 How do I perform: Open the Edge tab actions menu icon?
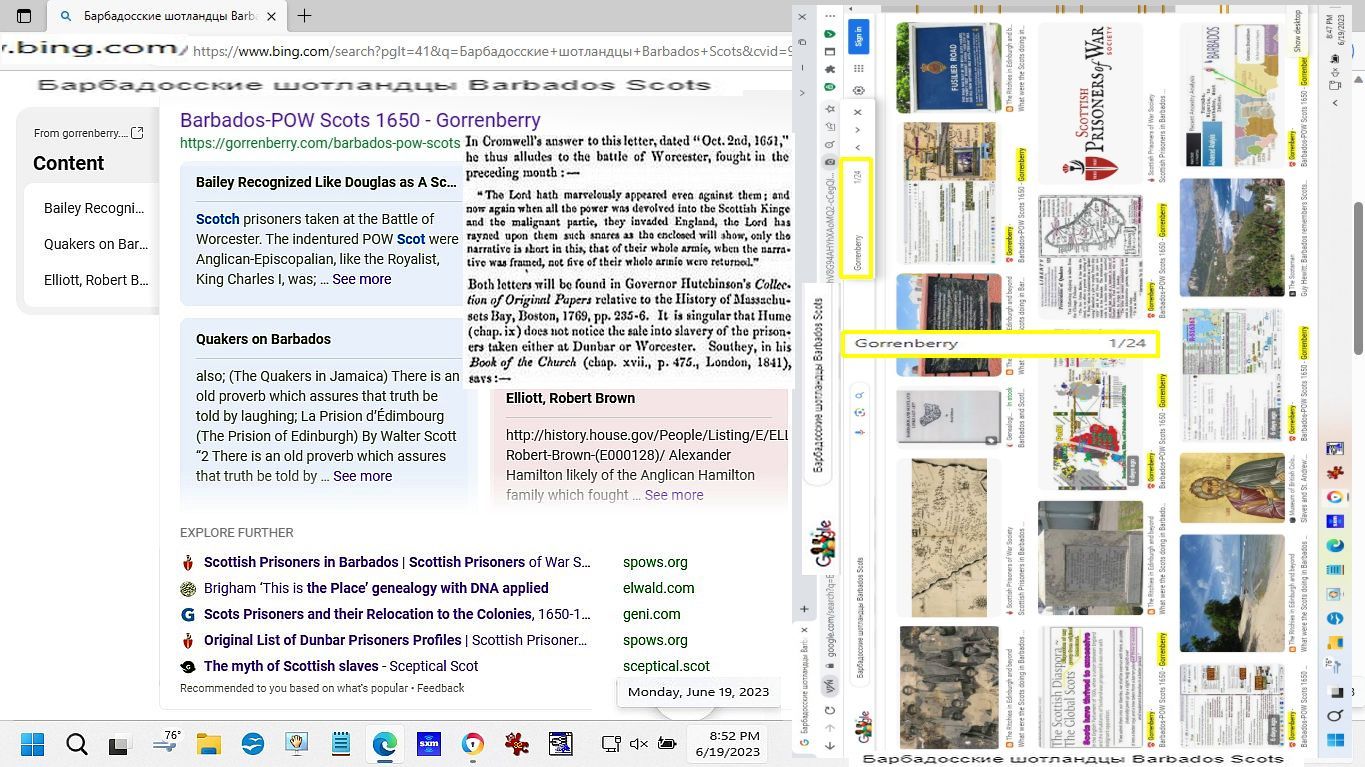tap(24, 16)
